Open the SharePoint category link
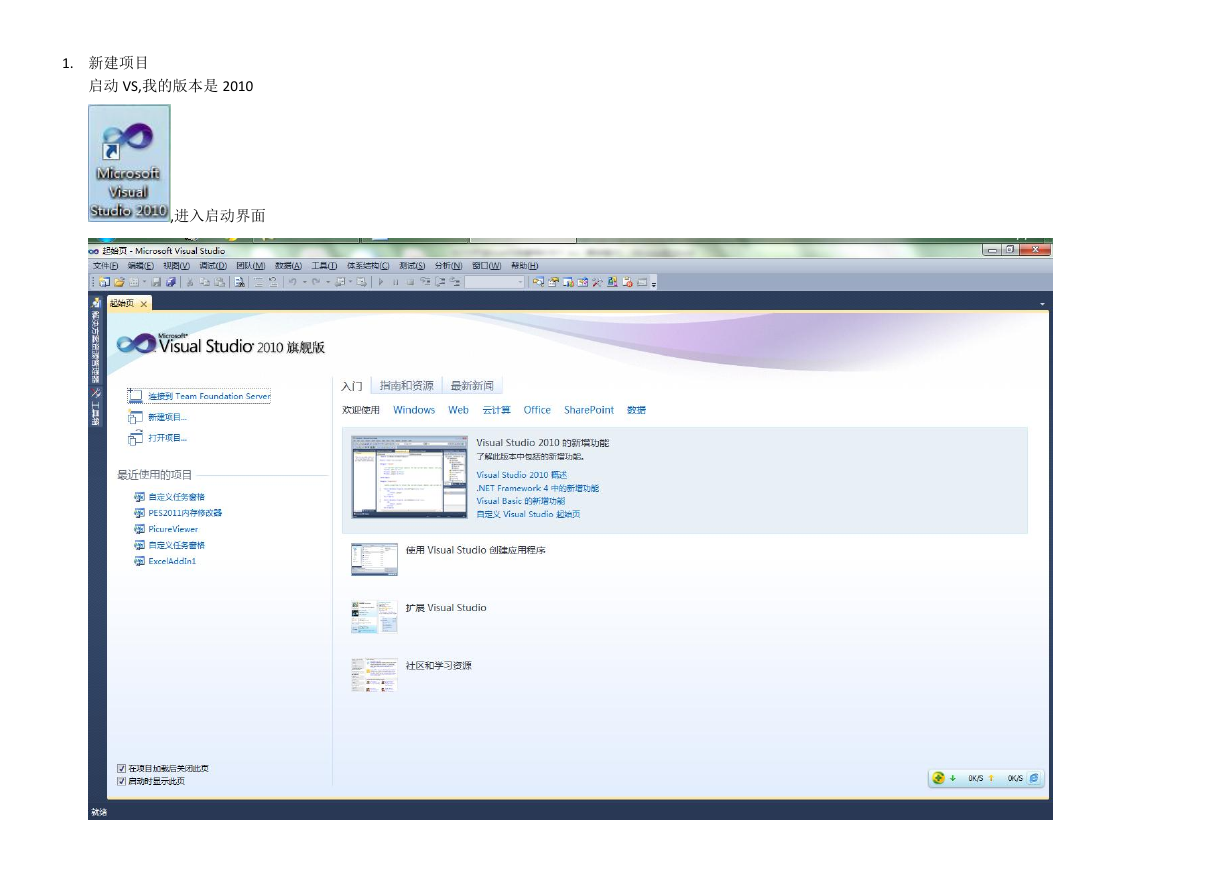1228x869 pixels. [x=589, y=410]
